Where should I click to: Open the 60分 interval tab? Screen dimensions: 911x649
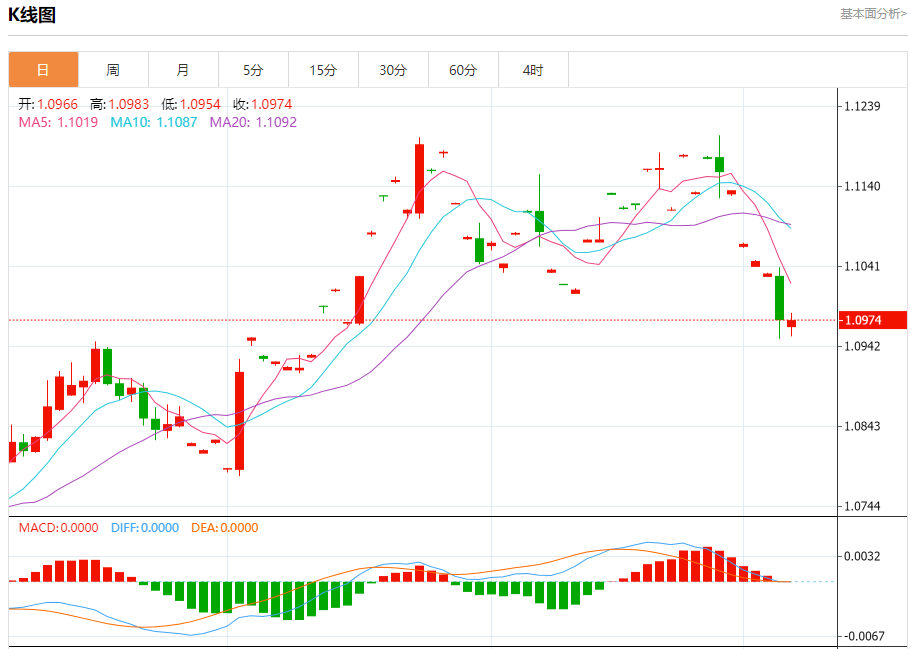point(463,70)
